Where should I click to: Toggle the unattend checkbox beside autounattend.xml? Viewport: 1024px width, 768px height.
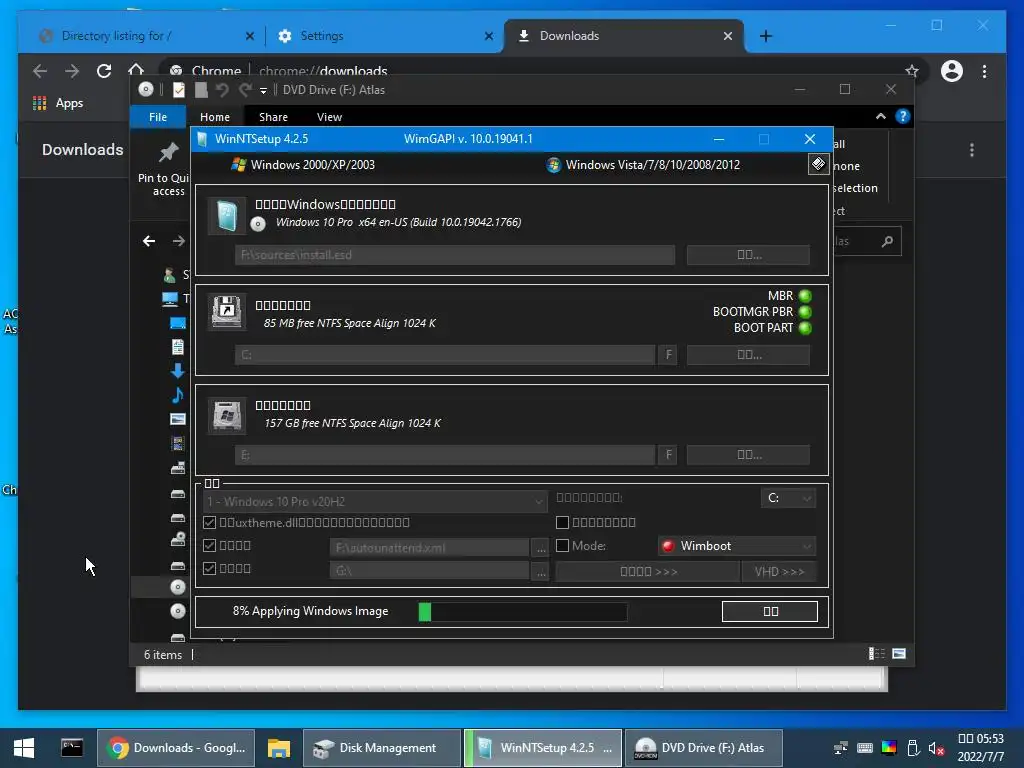(x=209, y=545)
